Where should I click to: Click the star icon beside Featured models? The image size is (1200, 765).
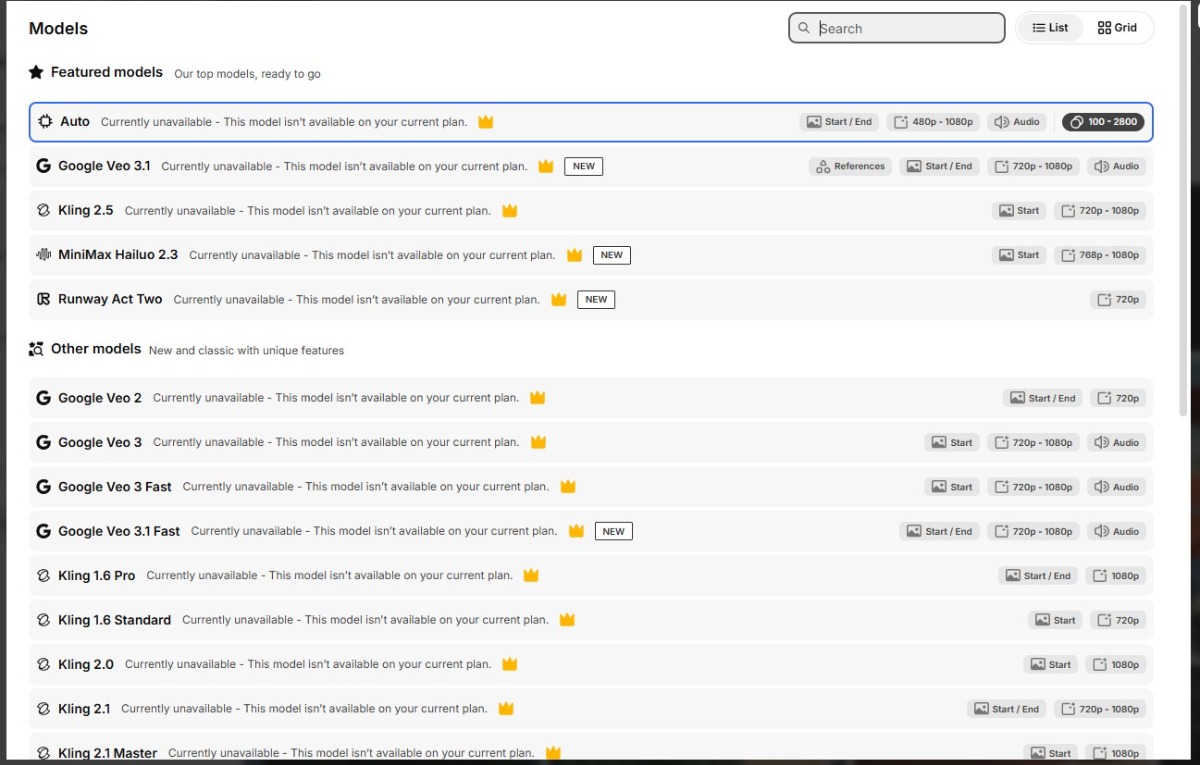(36, 72)
